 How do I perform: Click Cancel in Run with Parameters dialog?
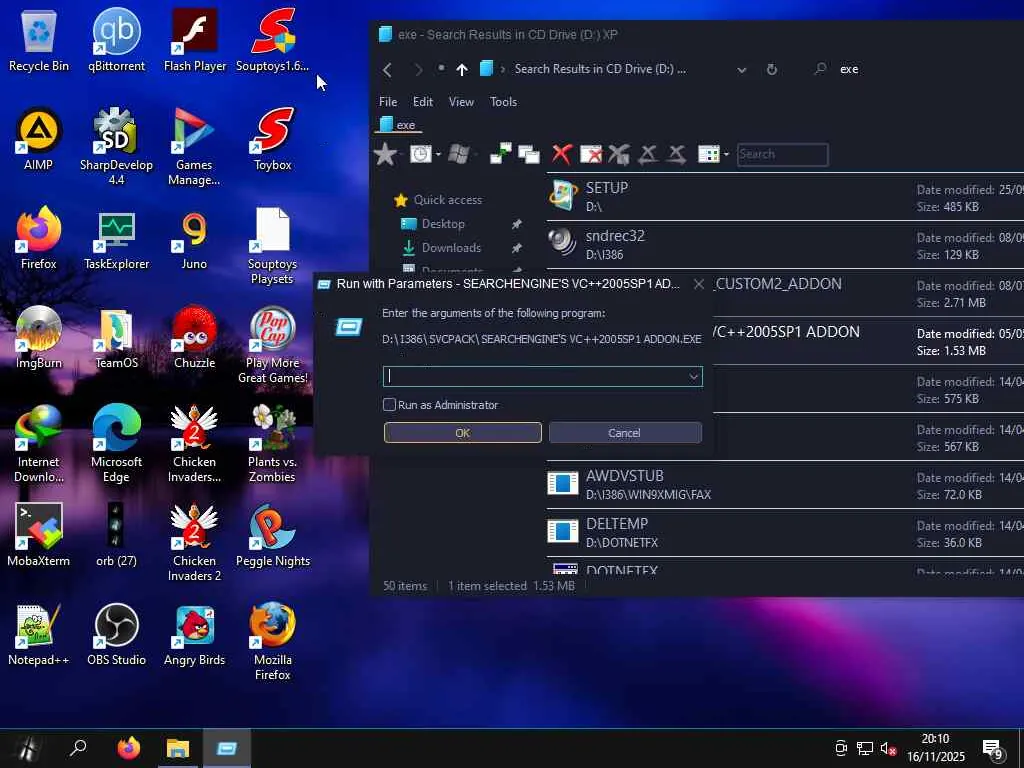625,432
